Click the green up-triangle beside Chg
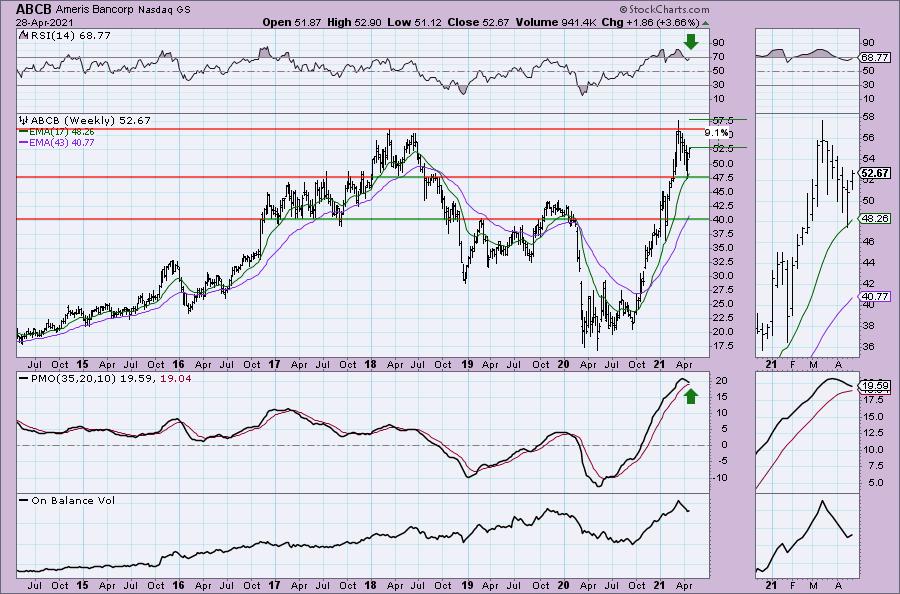This screenshot has width=900, height=594. pos(705,23)
